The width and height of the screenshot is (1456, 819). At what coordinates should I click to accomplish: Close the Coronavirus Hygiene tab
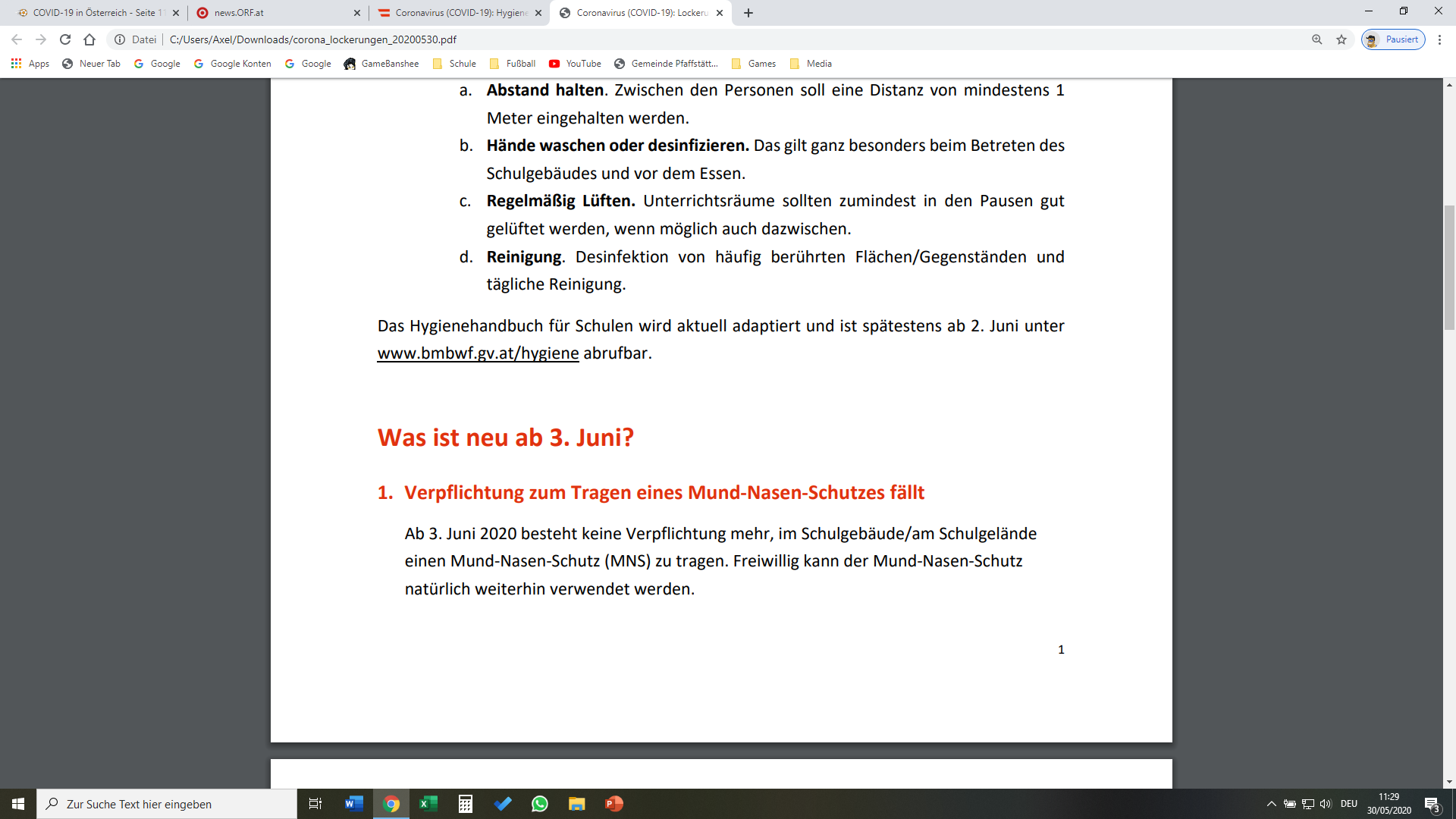(x=538, y=13)
